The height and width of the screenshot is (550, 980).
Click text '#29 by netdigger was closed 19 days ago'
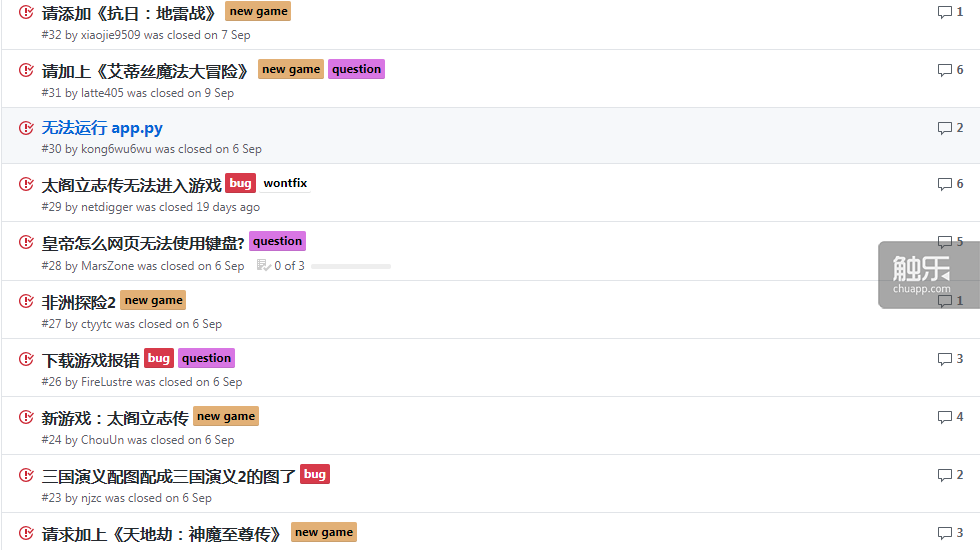pos(151,207)
